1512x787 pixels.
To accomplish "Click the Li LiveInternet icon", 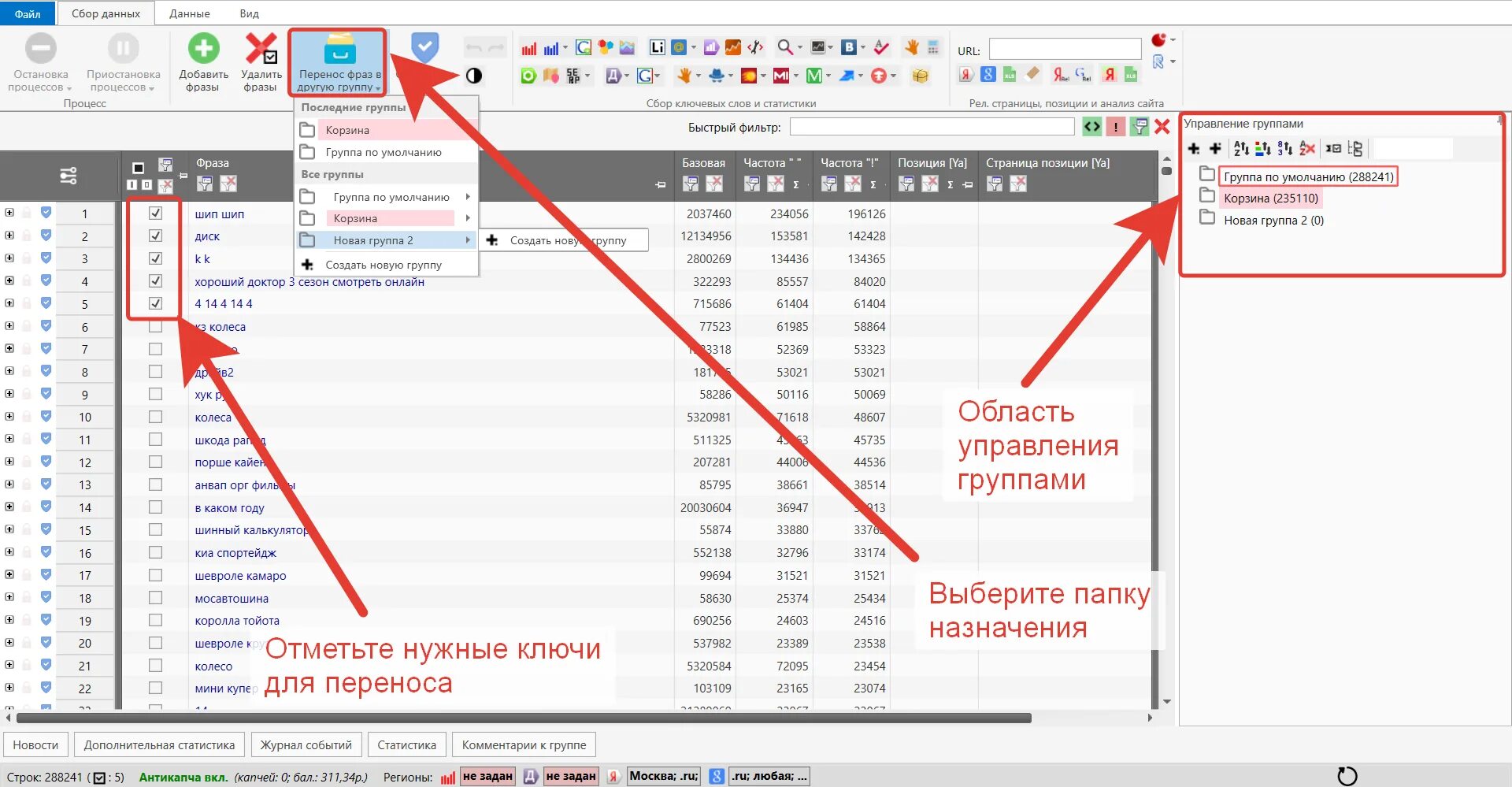I will click(x=657, y=47).
